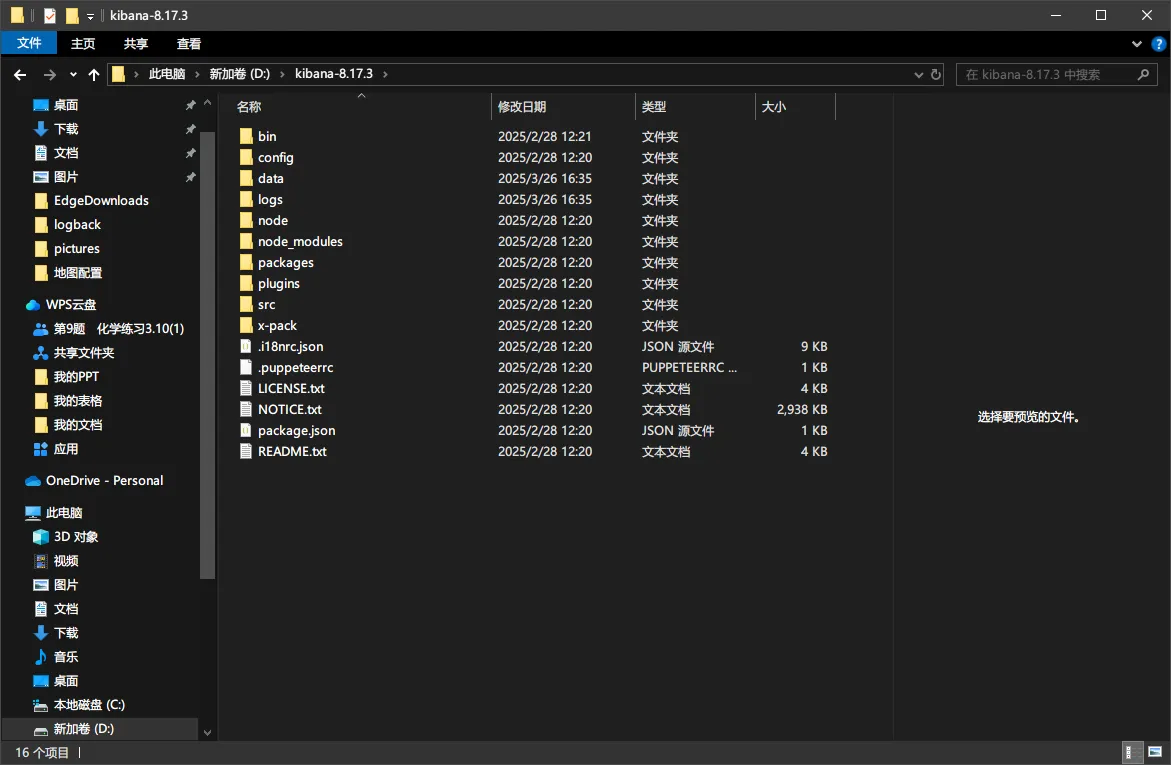This screenshot has width=1171, height=765.
Task: Expand the address bar history dropdown
Action: coord(919,75)
